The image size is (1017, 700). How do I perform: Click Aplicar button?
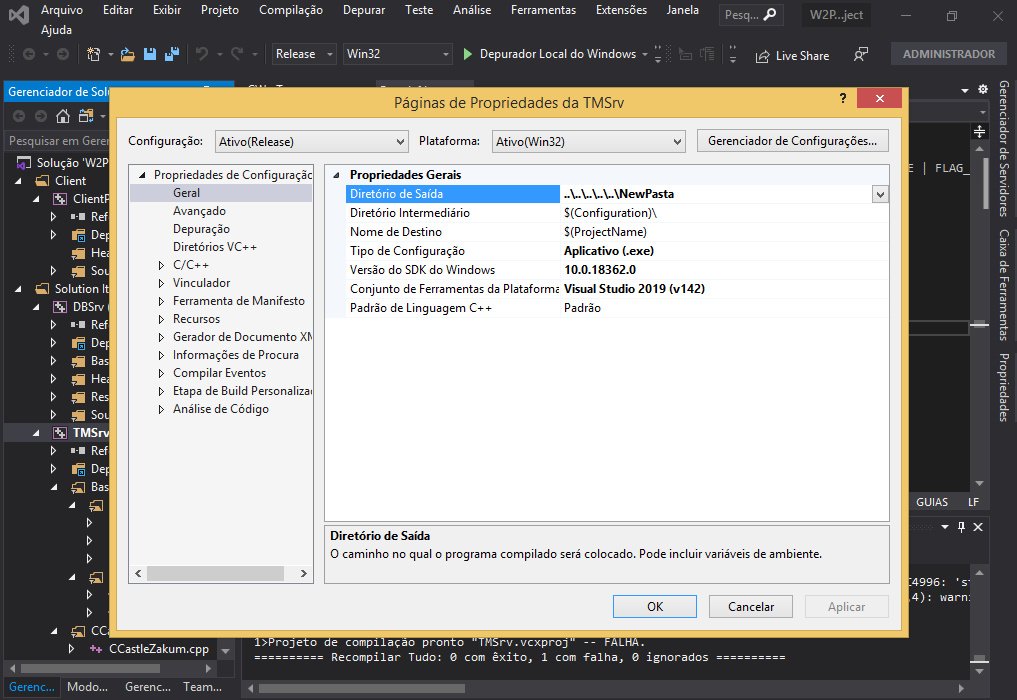[846, 607]
